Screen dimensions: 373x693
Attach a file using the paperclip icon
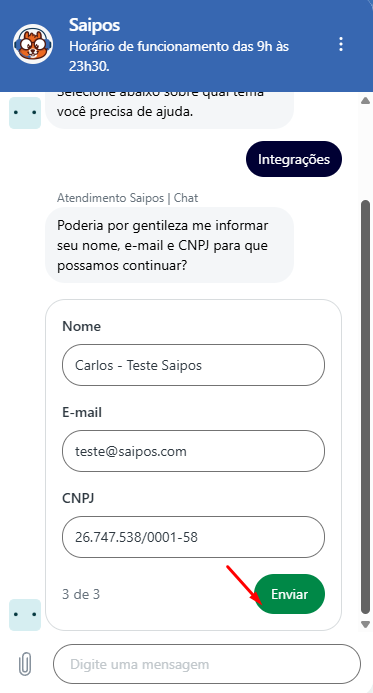[25, 664]
